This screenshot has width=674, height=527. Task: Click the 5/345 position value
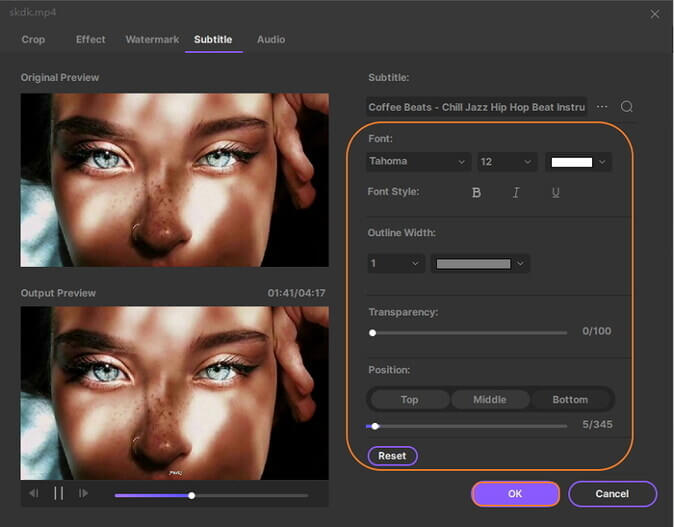tap(597, 424)
